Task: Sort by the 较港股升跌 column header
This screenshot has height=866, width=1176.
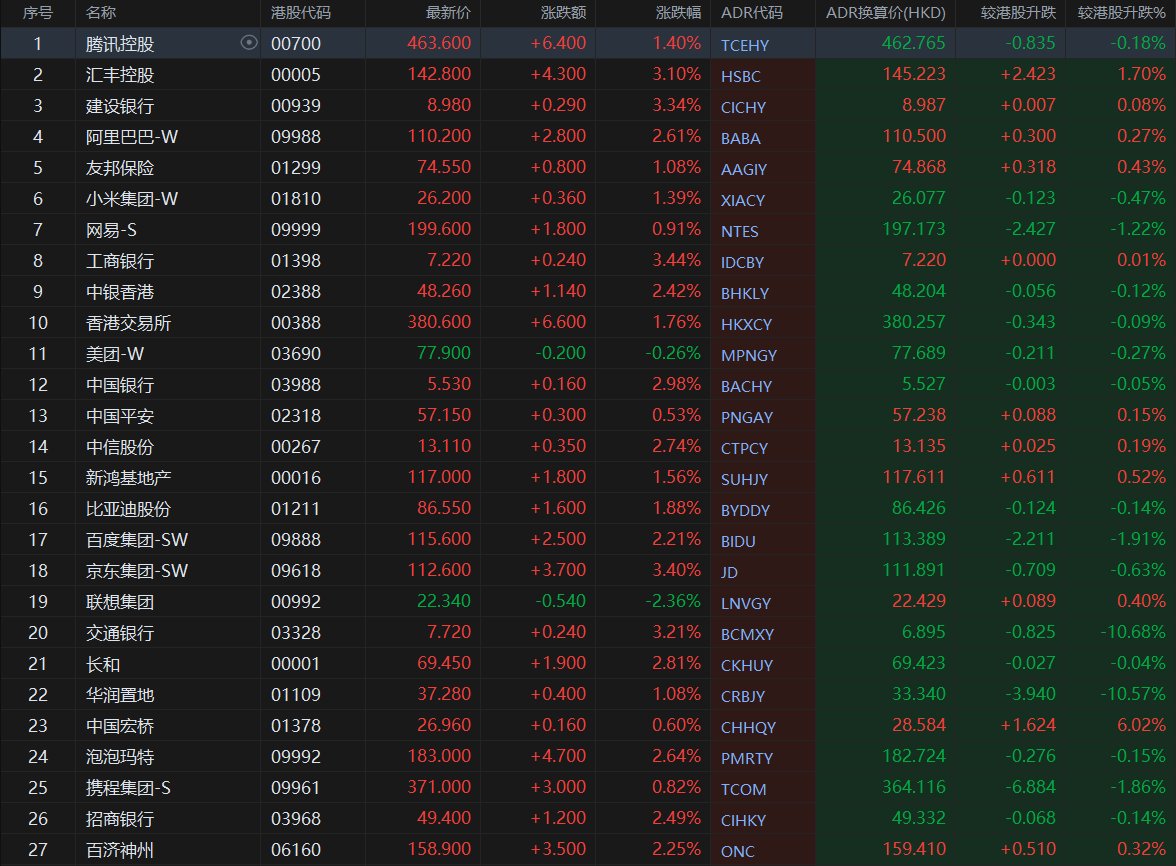Action: click(x=1018, y=13)
